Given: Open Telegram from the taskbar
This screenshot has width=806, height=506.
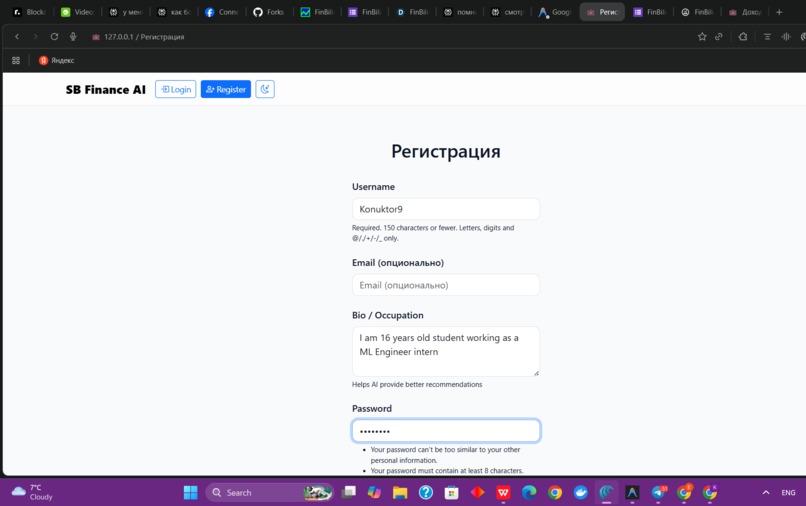Looking at the screenshot, I should point(658,492).
